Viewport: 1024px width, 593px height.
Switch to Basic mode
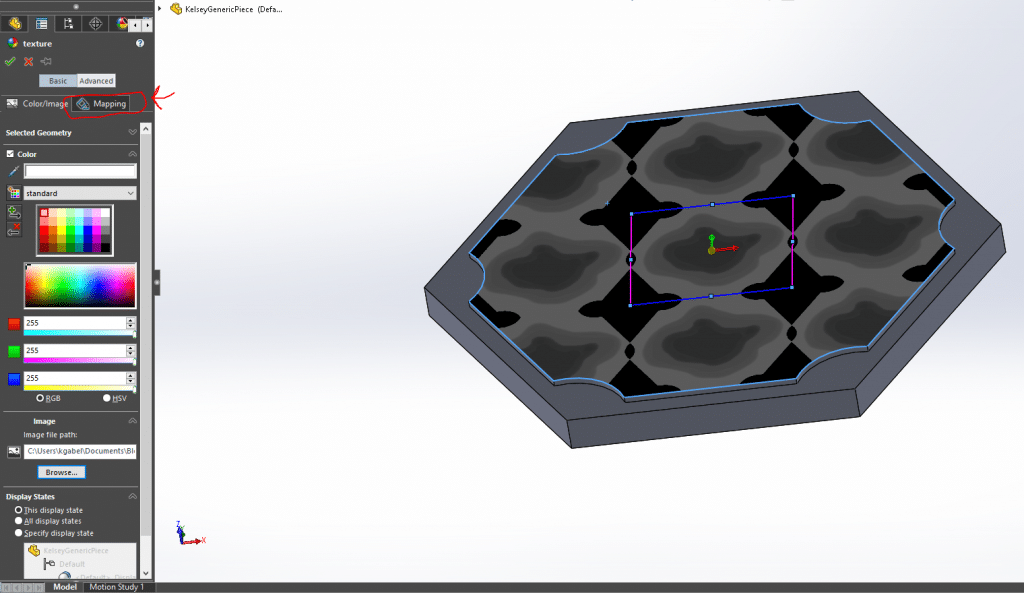pyautogui.click(x=57, y=81)
